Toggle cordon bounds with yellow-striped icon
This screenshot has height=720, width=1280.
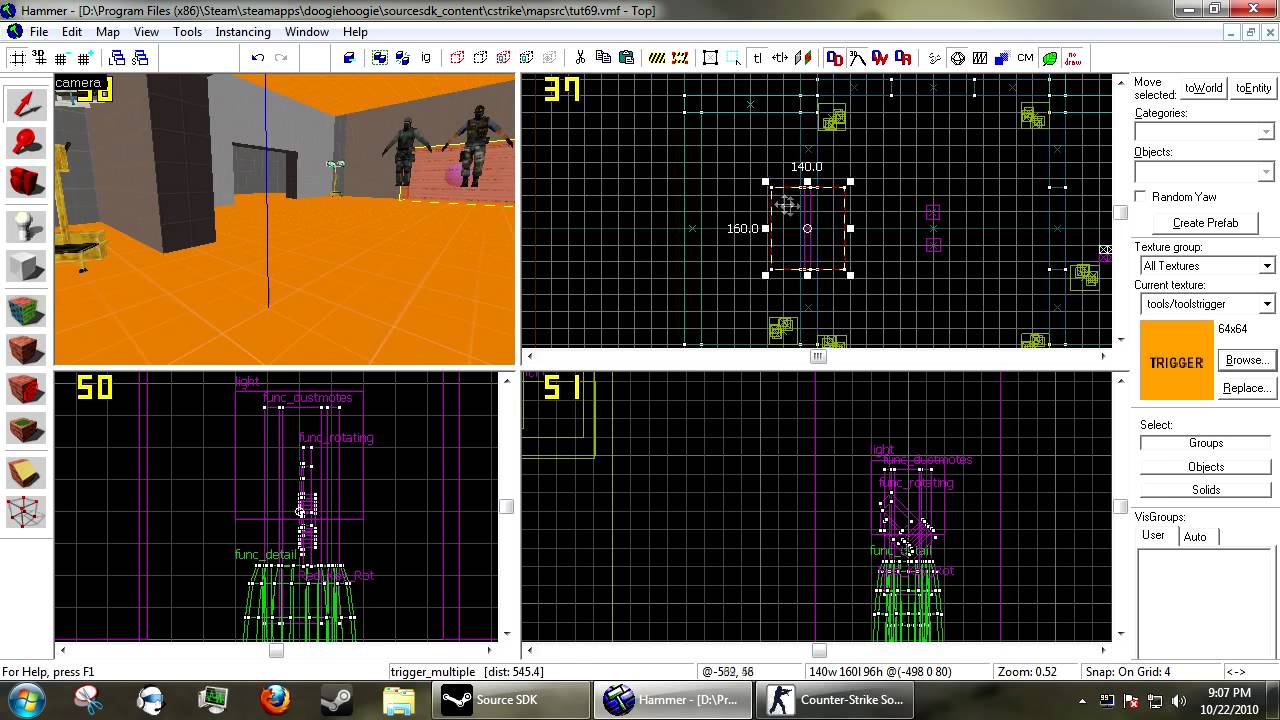point(657,58)
